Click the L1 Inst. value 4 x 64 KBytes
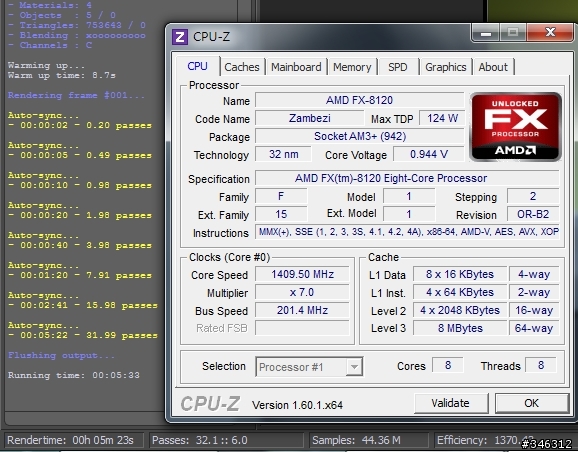Screen dimensions: 578x452 tap(460, 292)
